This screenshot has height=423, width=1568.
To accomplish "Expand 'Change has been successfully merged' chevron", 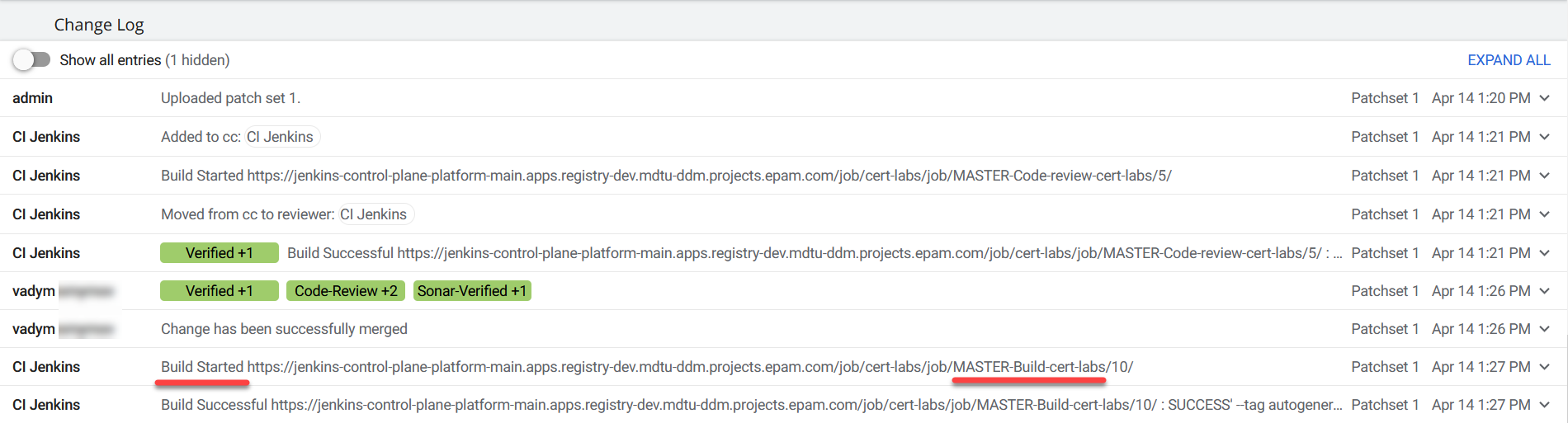I will coord(1545,329).
